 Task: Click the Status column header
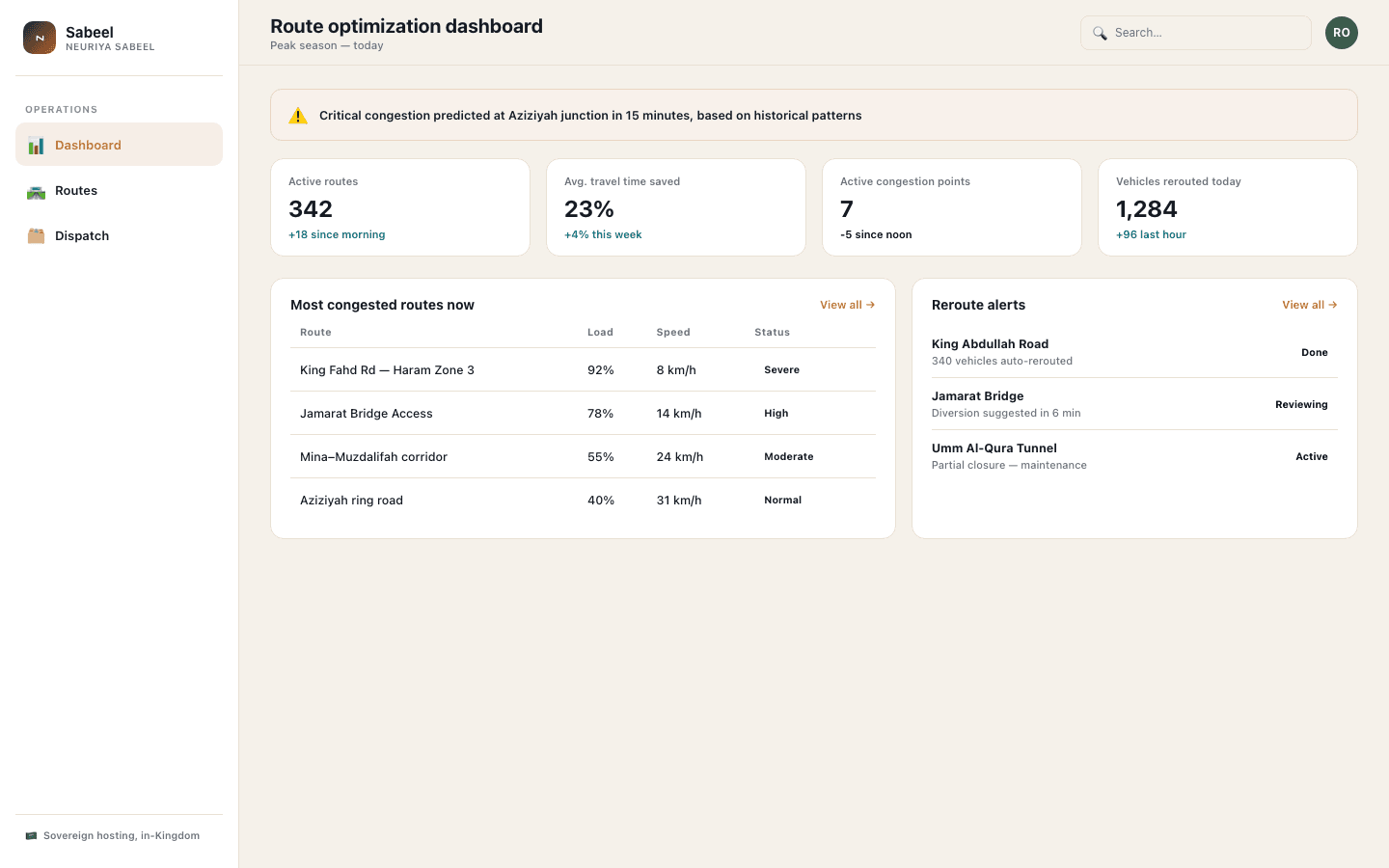[772, 333]
